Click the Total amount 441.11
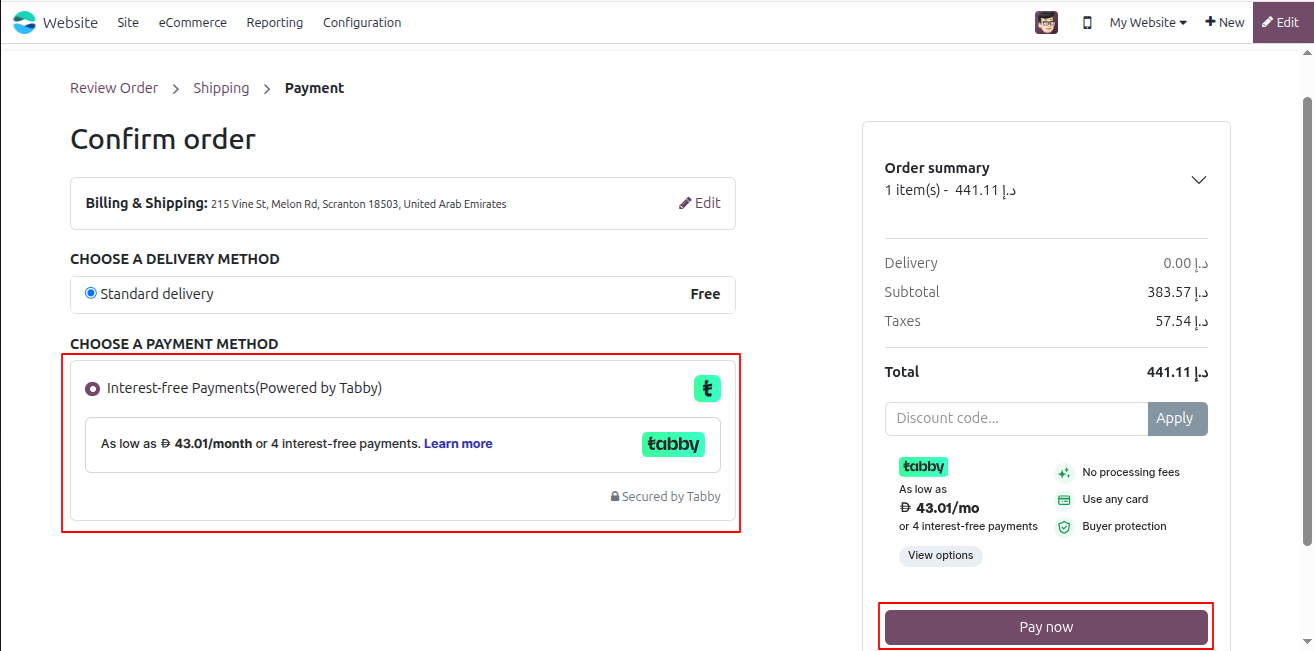 [x=1177, y=372]
